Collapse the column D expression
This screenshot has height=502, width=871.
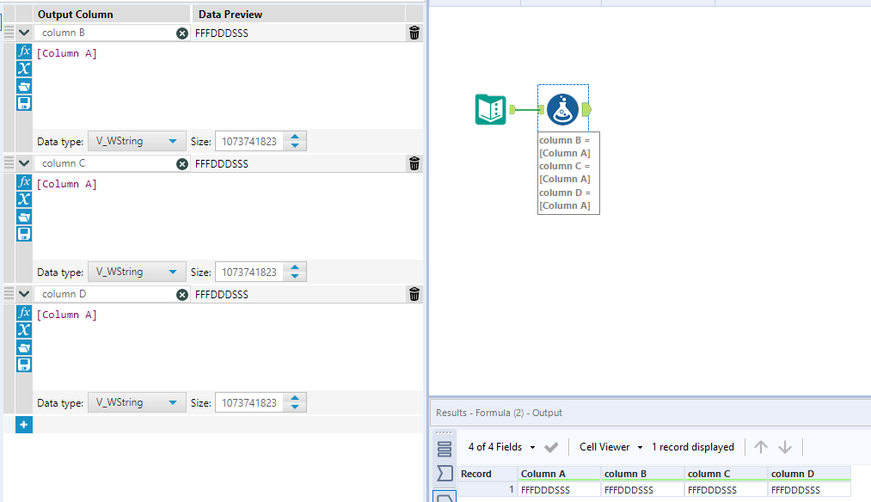point(24,294)
